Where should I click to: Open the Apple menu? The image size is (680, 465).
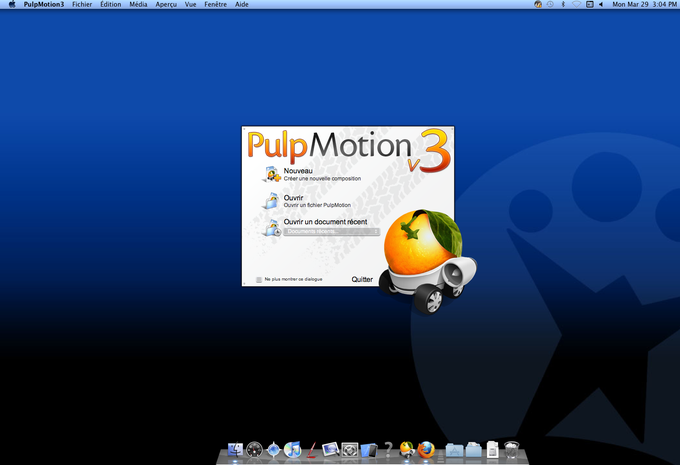tap(12, 4)
